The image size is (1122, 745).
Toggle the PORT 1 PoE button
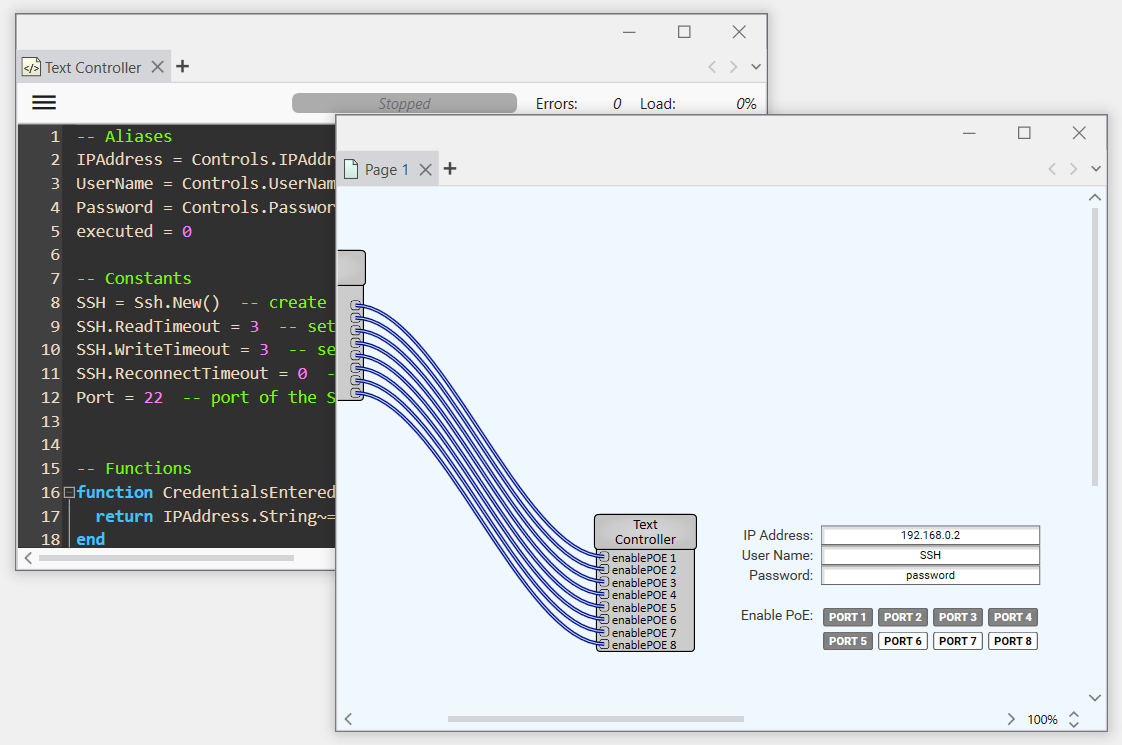pos(848,617)
